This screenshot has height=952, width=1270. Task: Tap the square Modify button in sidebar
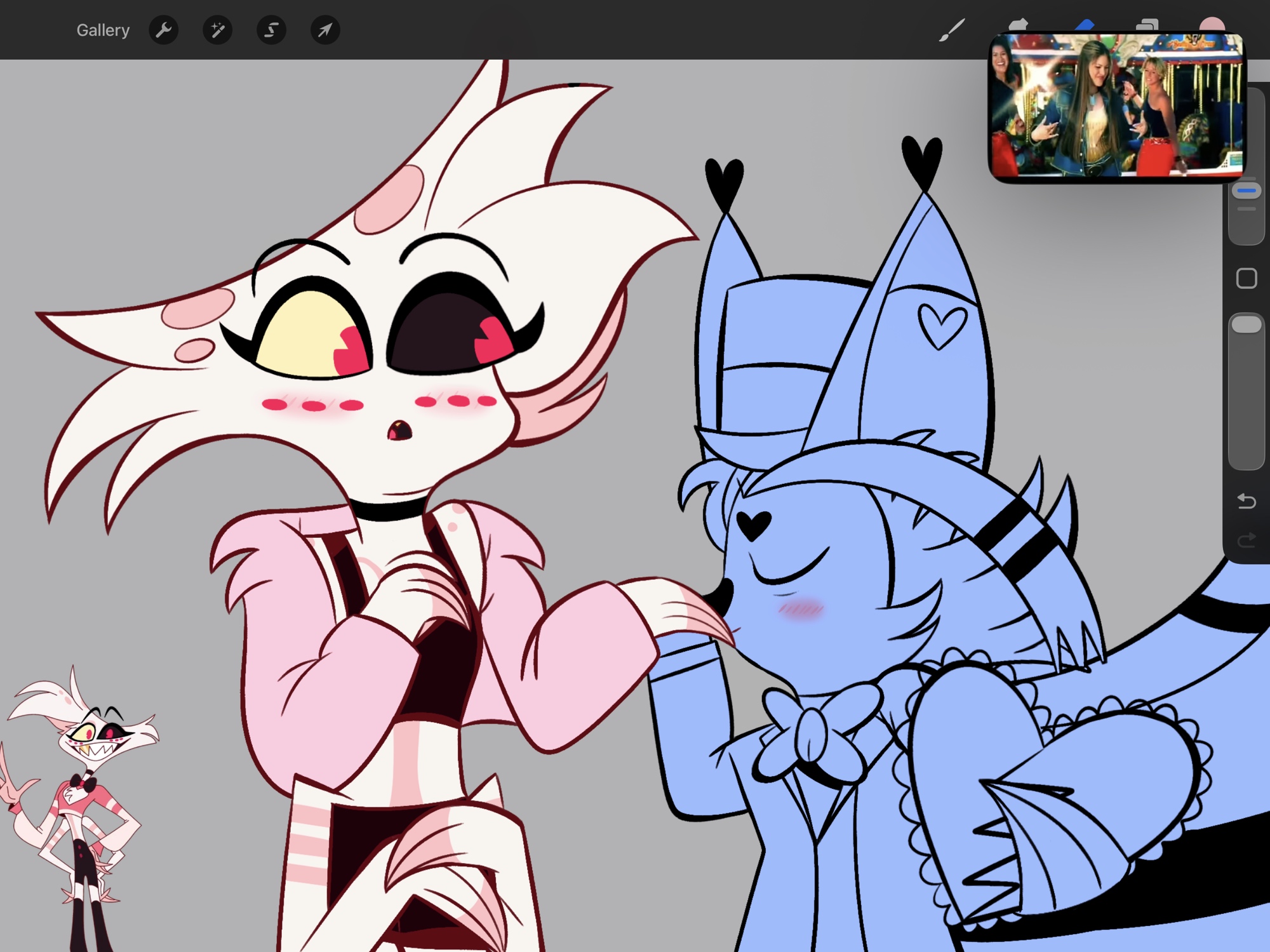coord(1246,278)
